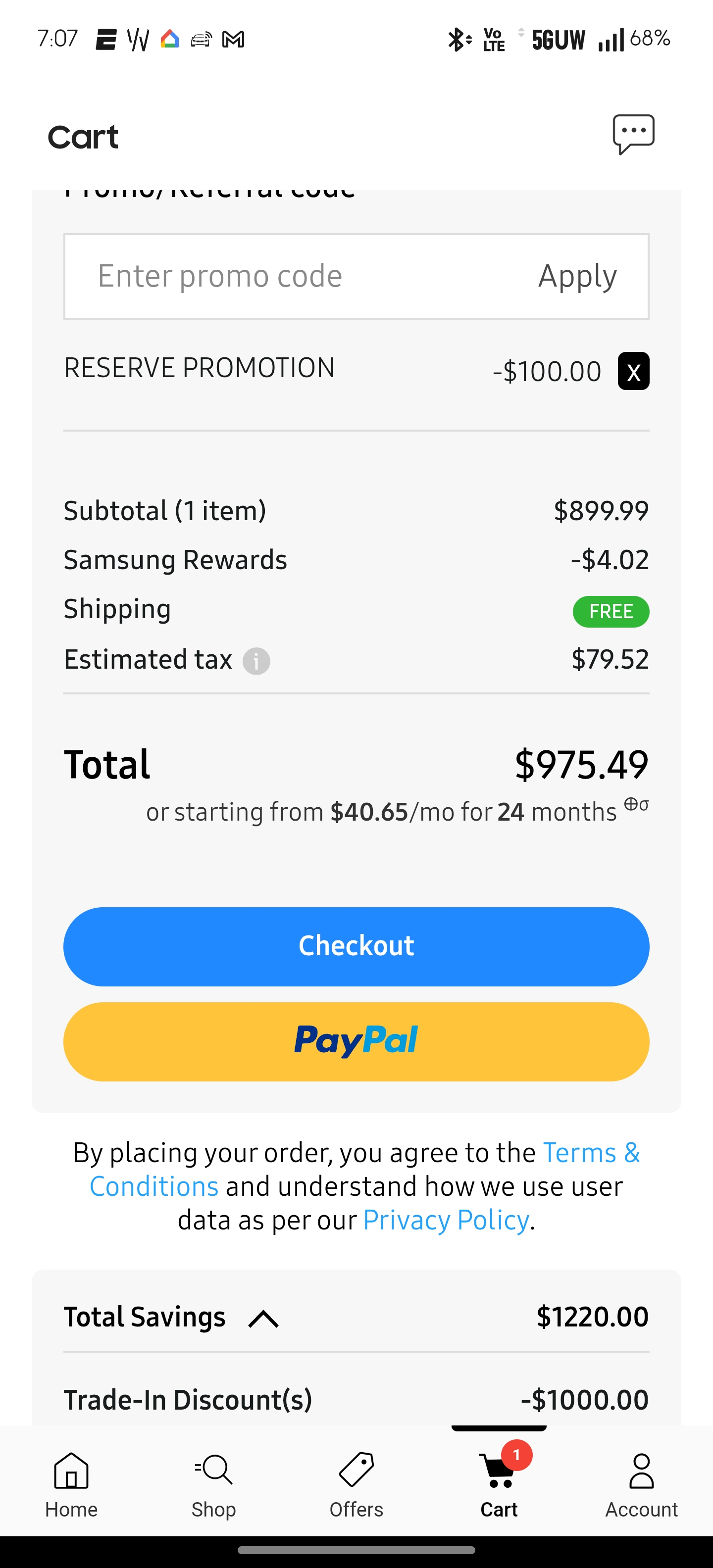This screenshot has height=1568, width=713.
Task: Tap the Total Savings amount $1220.00
Action: (593, 1317)
